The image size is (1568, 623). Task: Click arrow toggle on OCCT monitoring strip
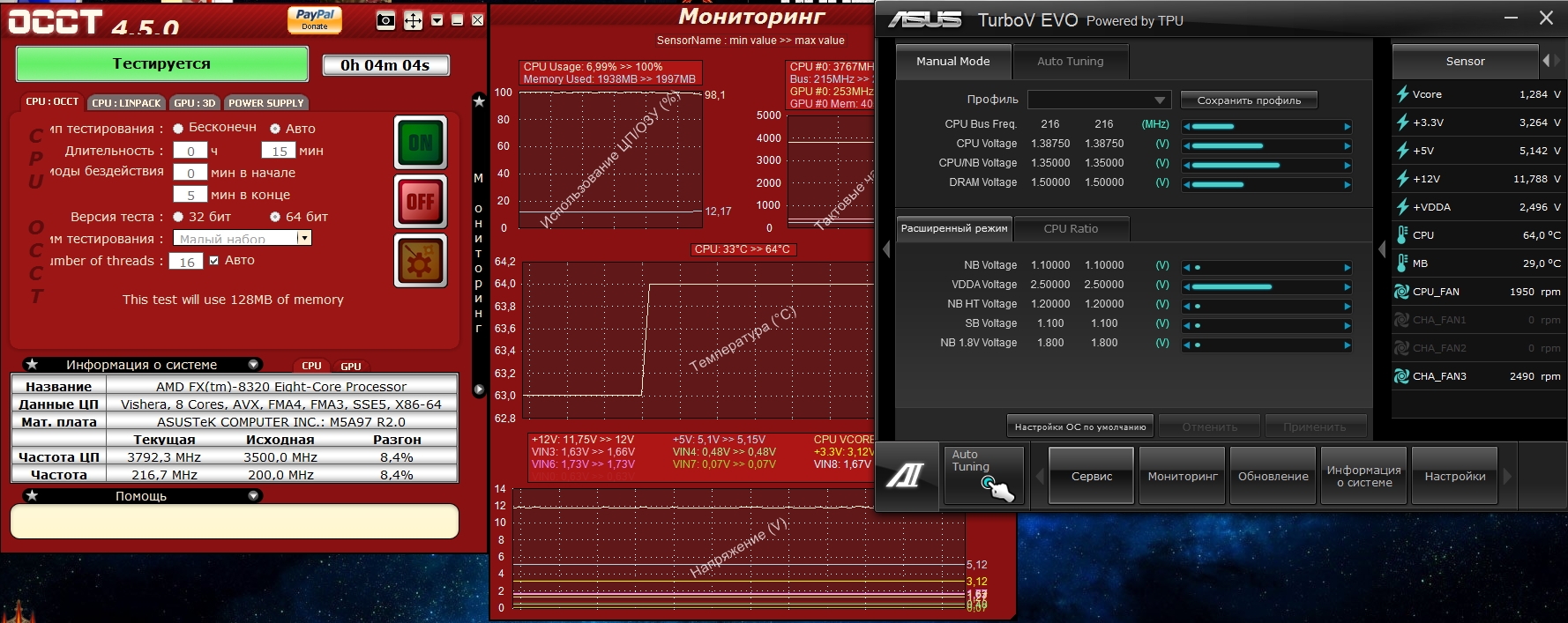tap(479, 389)
